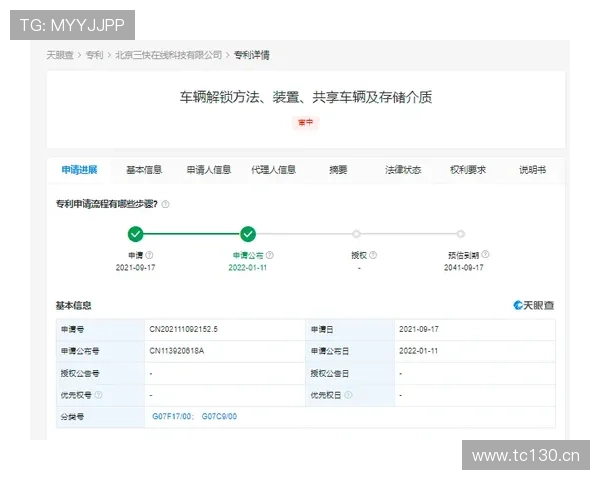Viewport: 600px width, 480px height.
Task: Click question icon next to 申请公布 label
Action: point(269,255)
